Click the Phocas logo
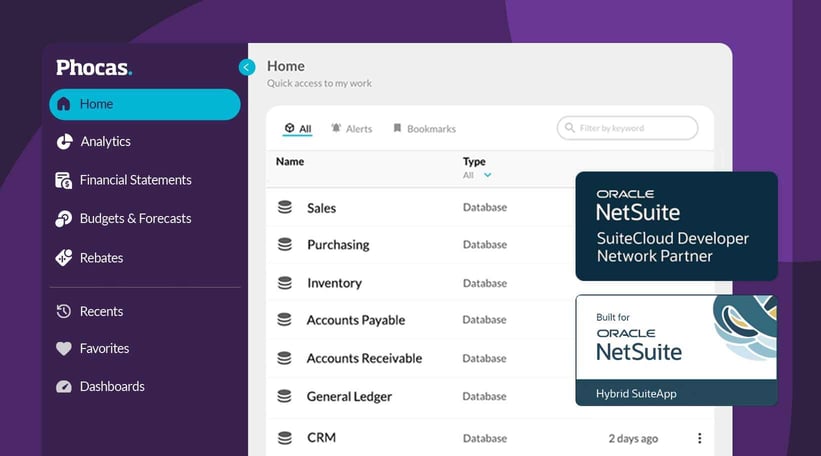 coord(94,68)
